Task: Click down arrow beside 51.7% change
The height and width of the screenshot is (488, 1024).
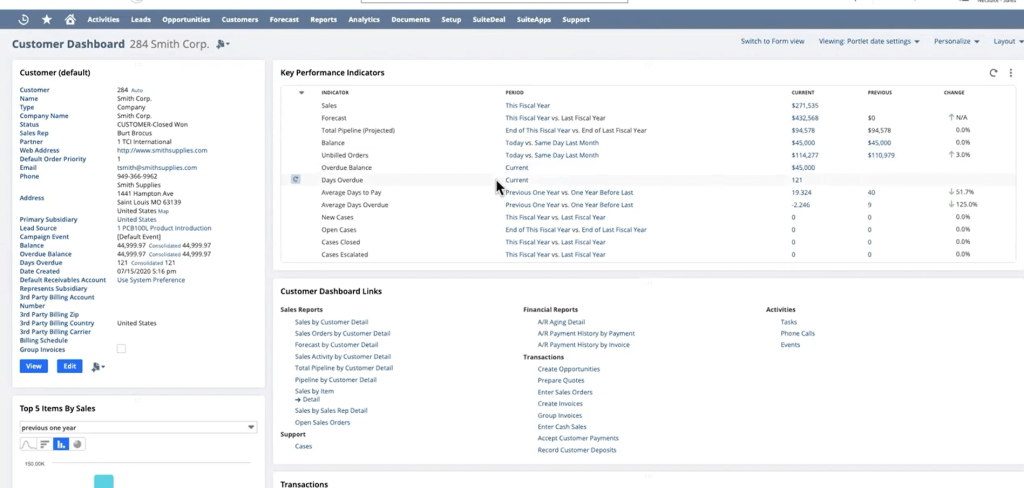Action: point(951,192)
